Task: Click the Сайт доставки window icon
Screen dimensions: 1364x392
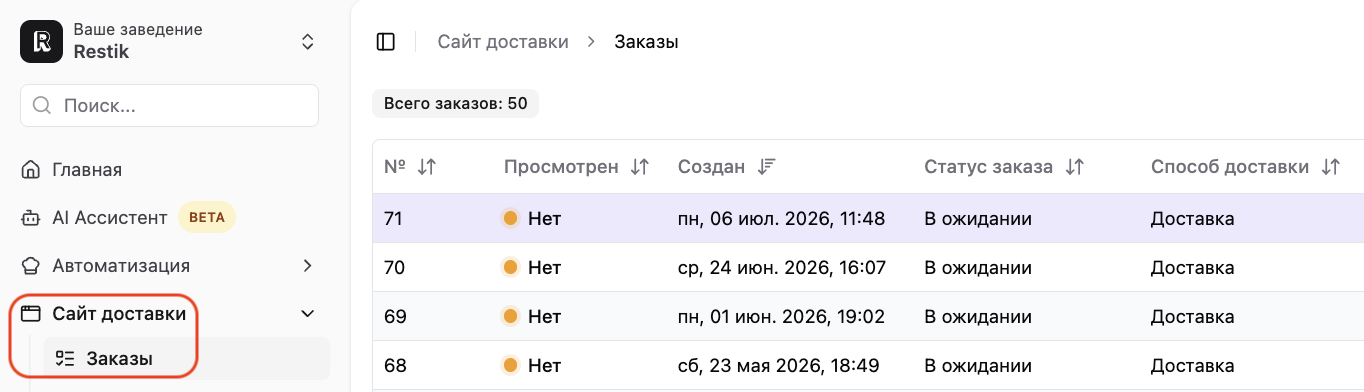Action: tap(31, 314)
